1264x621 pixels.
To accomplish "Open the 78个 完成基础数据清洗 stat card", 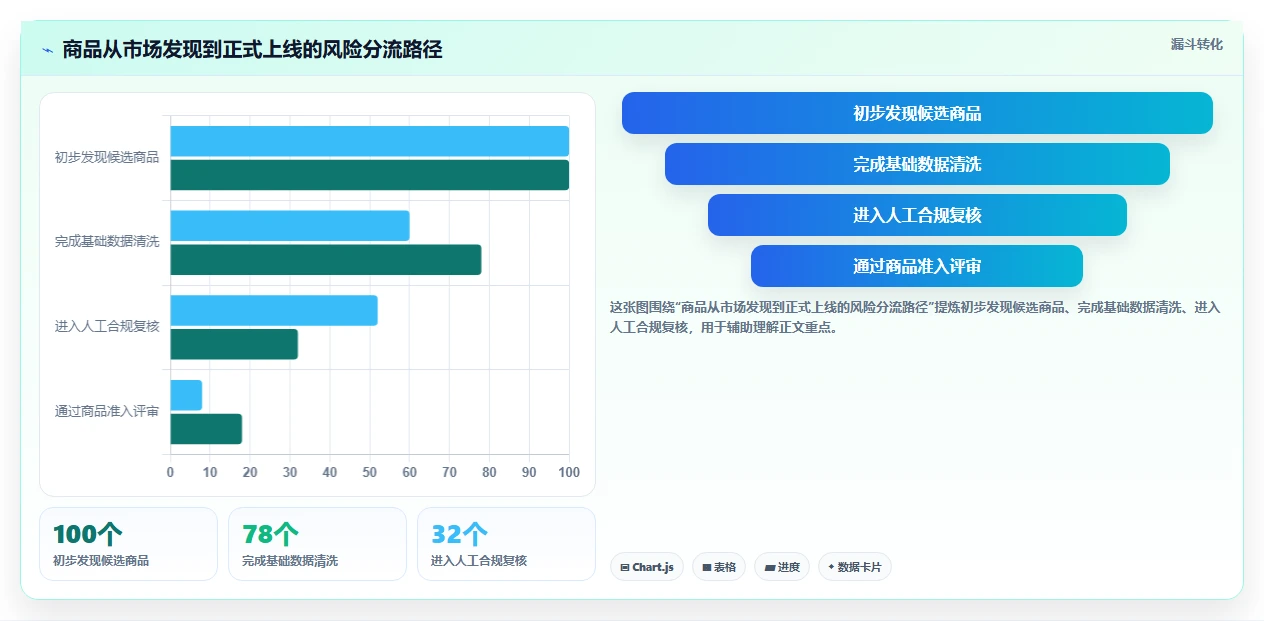I will pyautogui.click(x=317, y=544).
